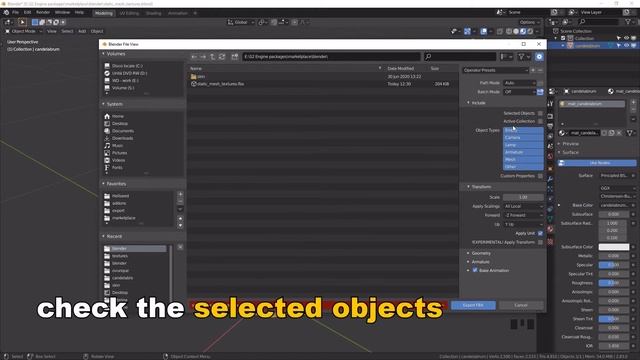Open the File menu
The width and height of the screenshot is (640, 360).
(15, 13)
